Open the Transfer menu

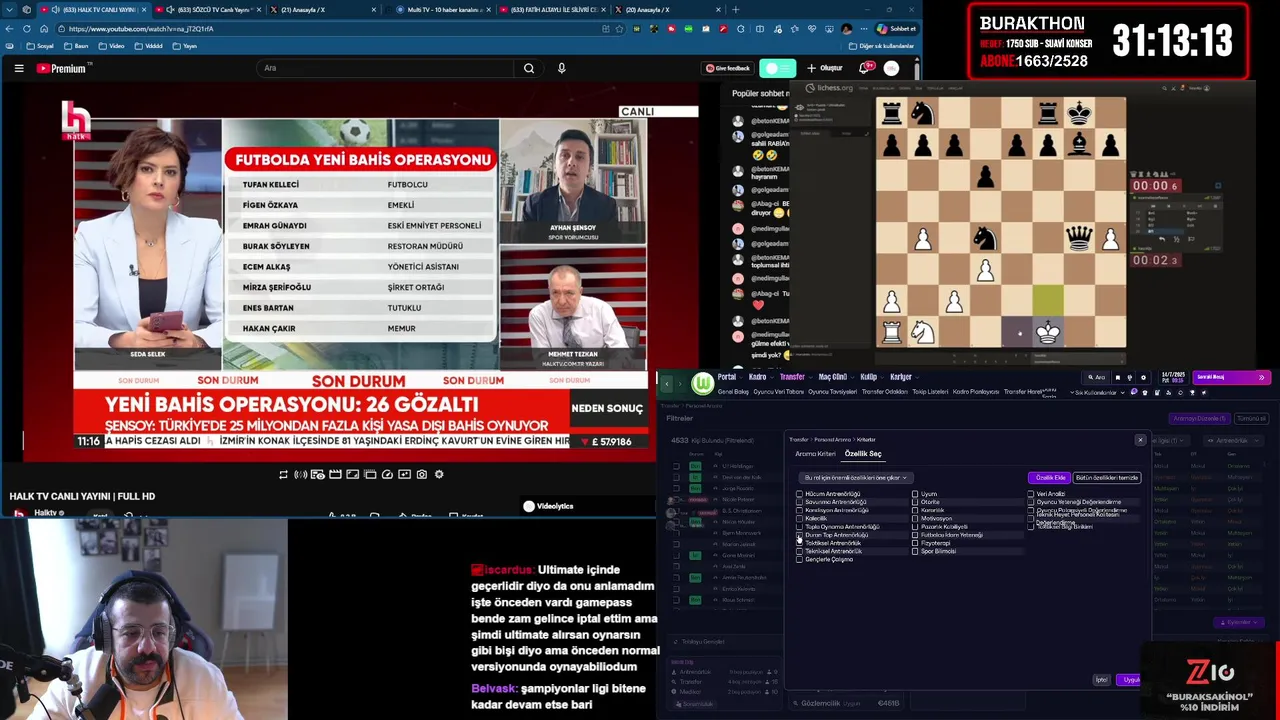click(792, 377)
